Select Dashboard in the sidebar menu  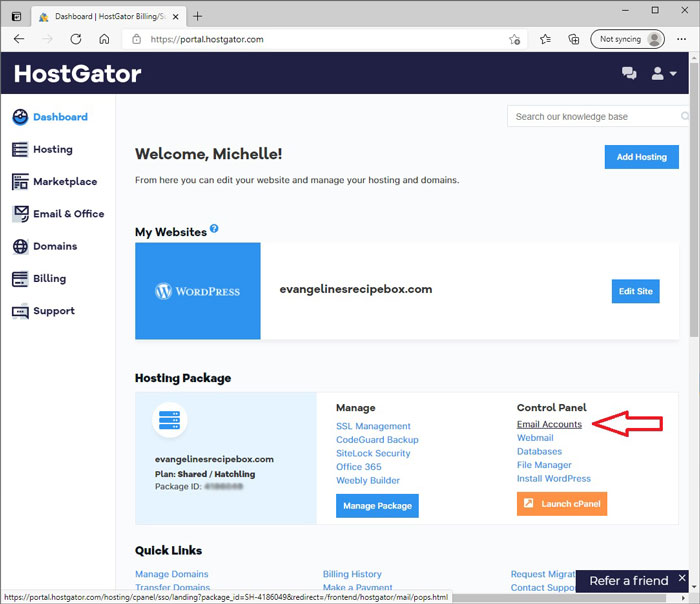[60, 117]
